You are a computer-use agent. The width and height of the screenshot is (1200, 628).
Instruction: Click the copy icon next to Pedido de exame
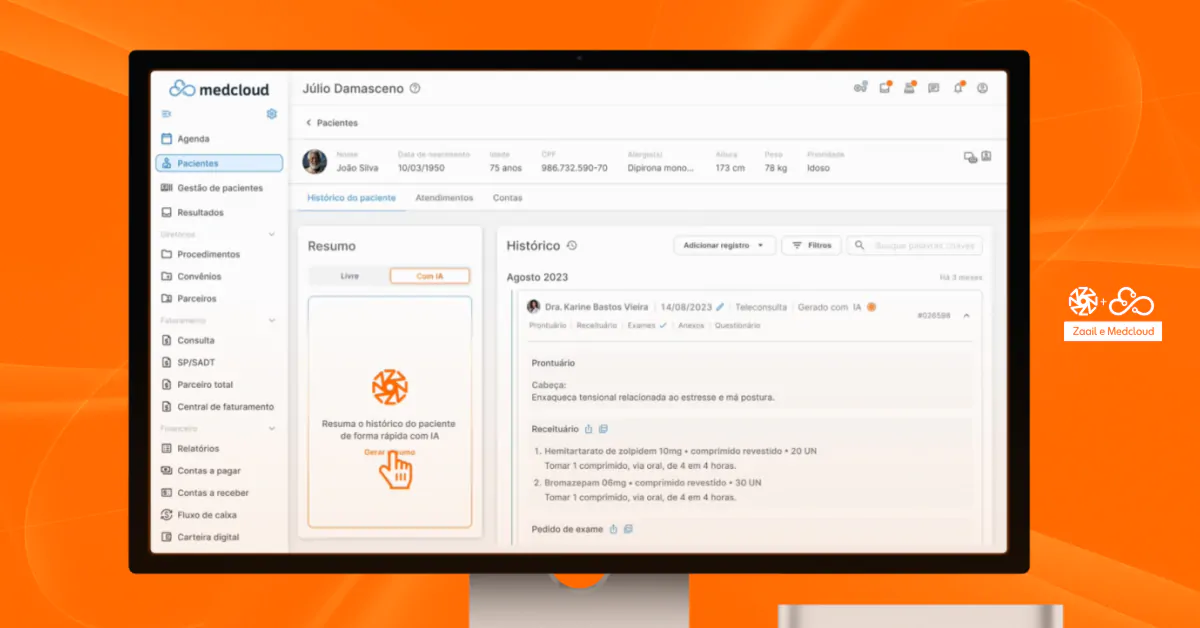tap(627, 529)
